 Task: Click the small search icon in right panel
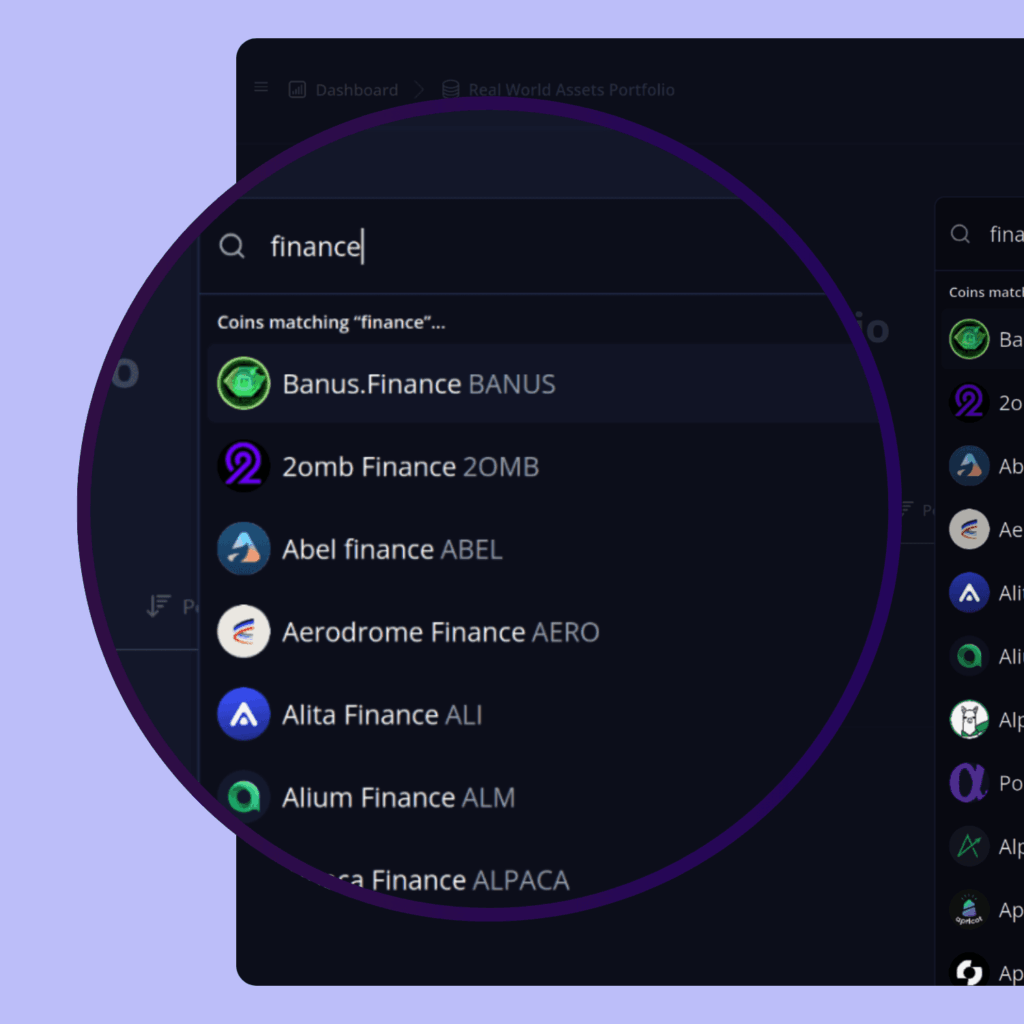coord(960,234)
